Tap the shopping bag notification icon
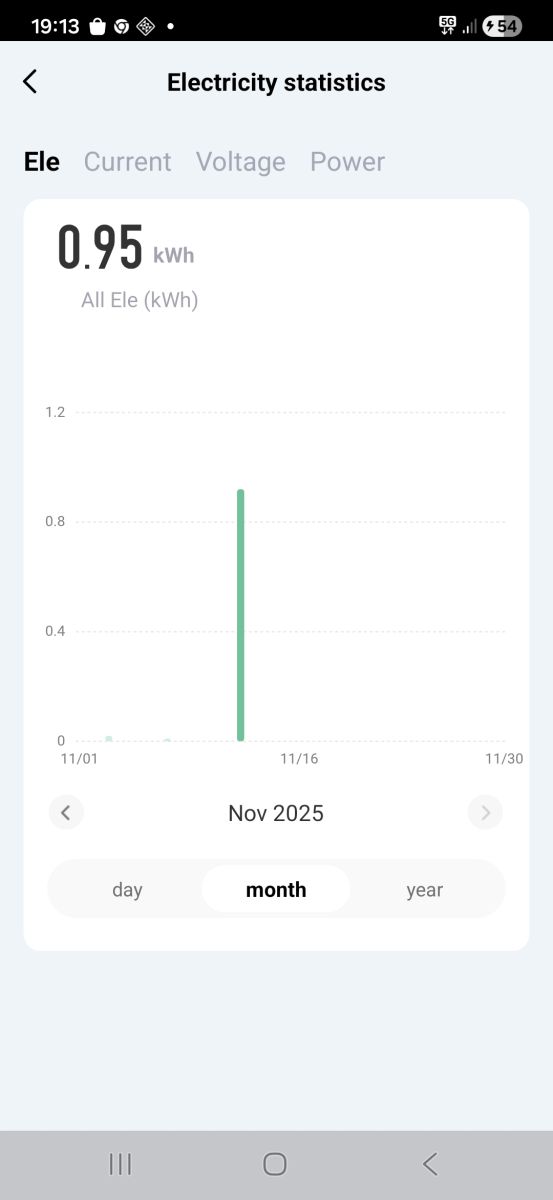The image size is (553, 1200). pyautogui.click(x=97, y=27)
